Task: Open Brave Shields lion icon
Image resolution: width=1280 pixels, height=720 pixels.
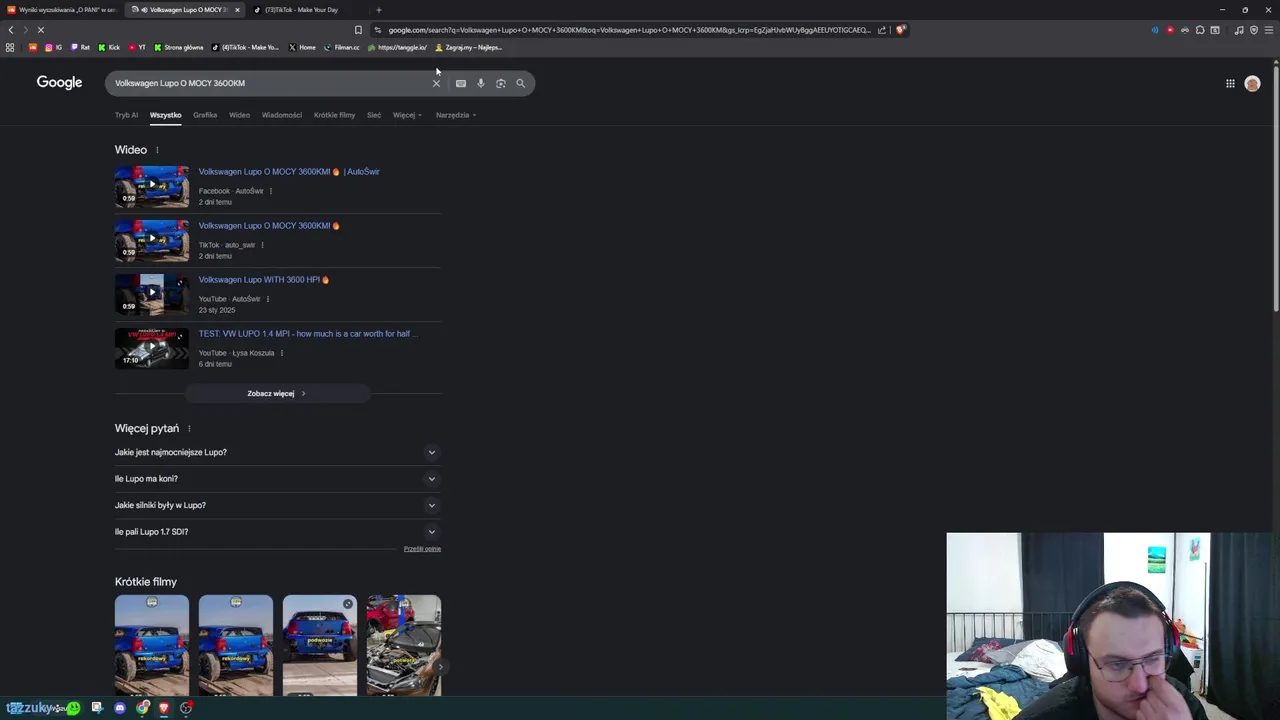Action: (x=900, y=30)
